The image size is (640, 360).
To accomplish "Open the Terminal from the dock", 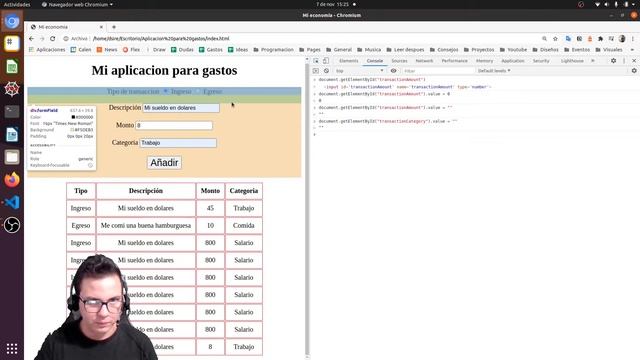I will (12, 111).
